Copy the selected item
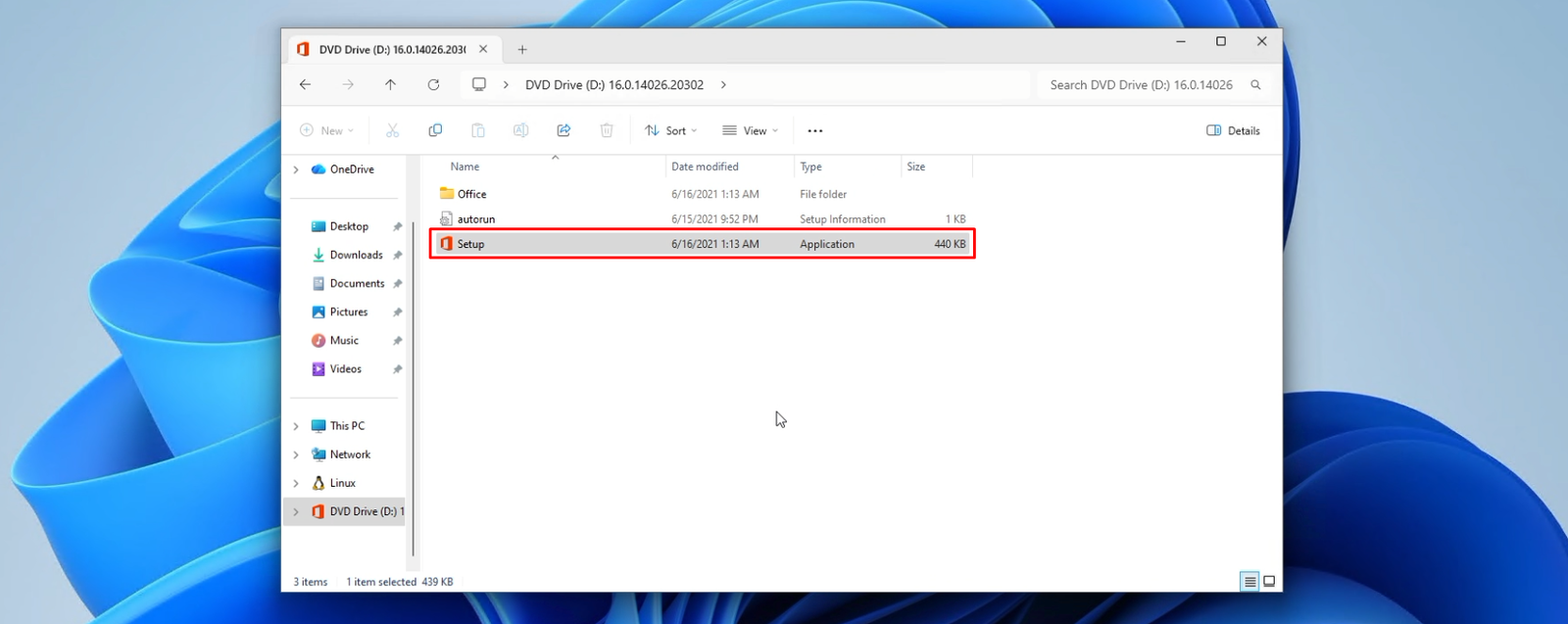This screenshot has height=624, width=1568. pos(435,130)
